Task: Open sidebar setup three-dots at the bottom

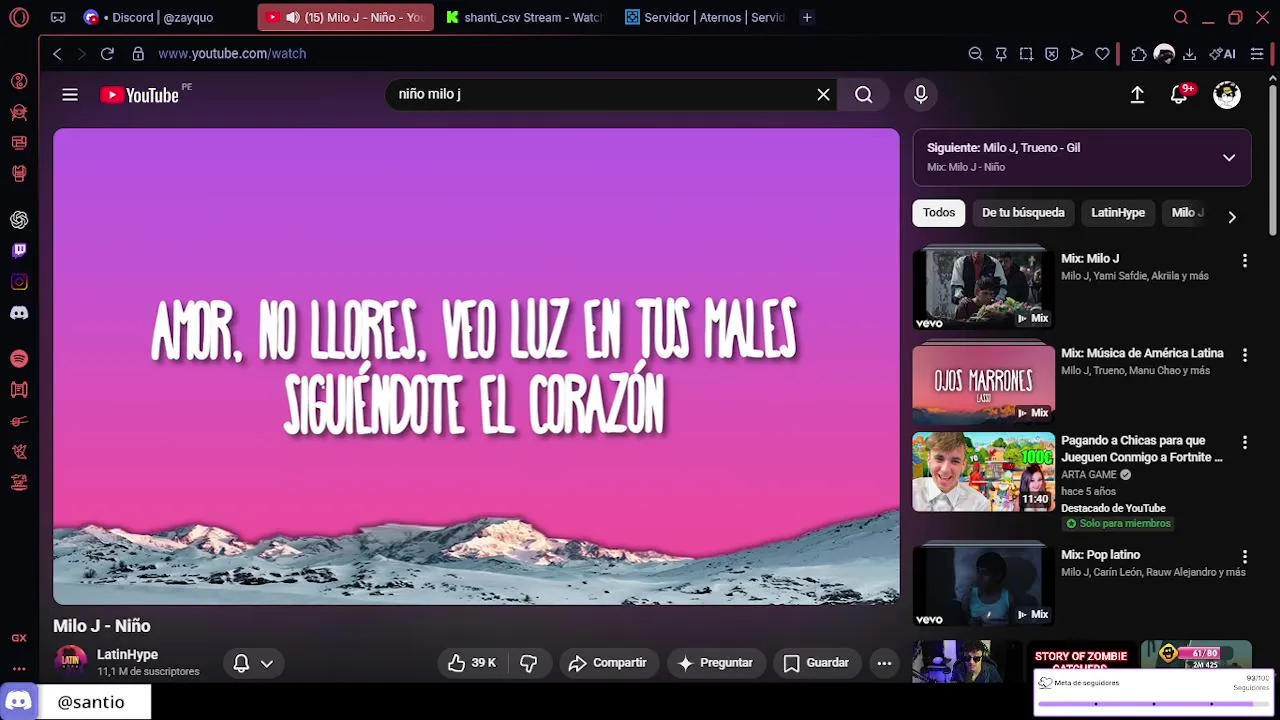Action: pos(19,669)
